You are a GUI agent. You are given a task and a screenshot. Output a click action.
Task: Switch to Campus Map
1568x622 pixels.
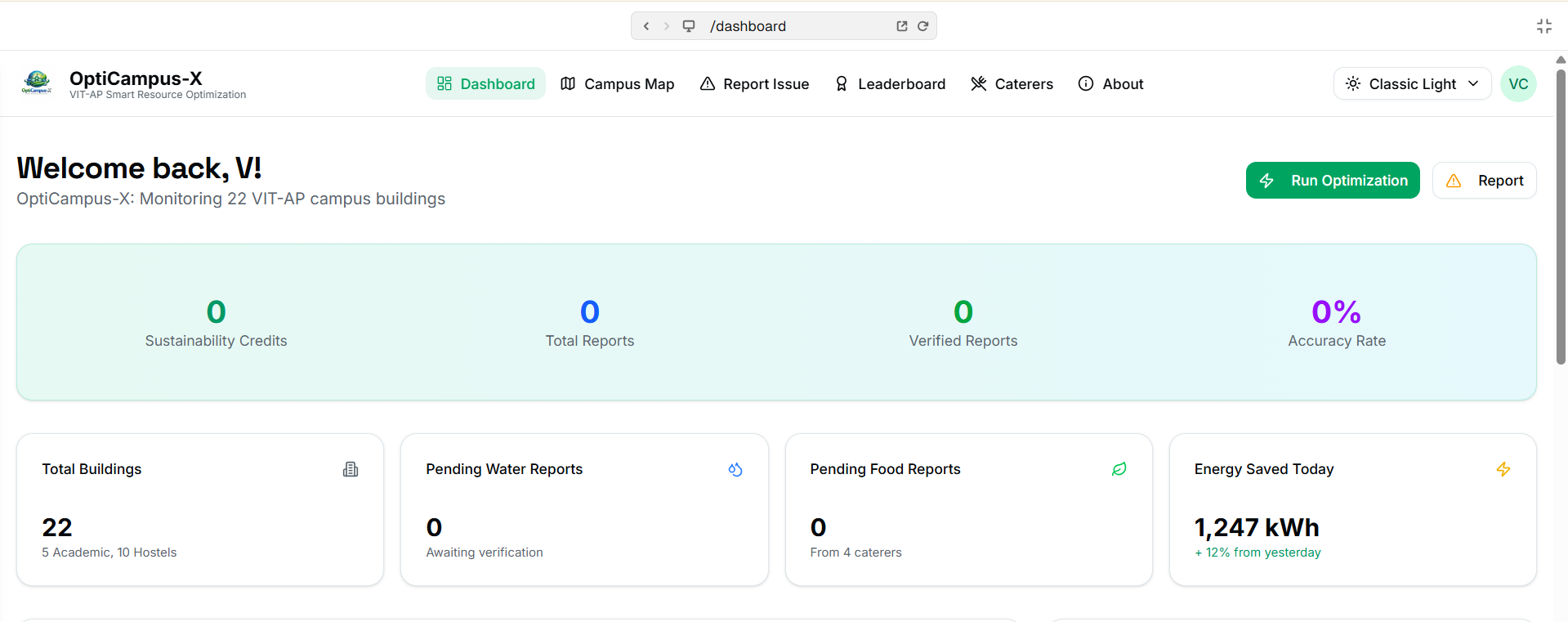pos(618,83)
